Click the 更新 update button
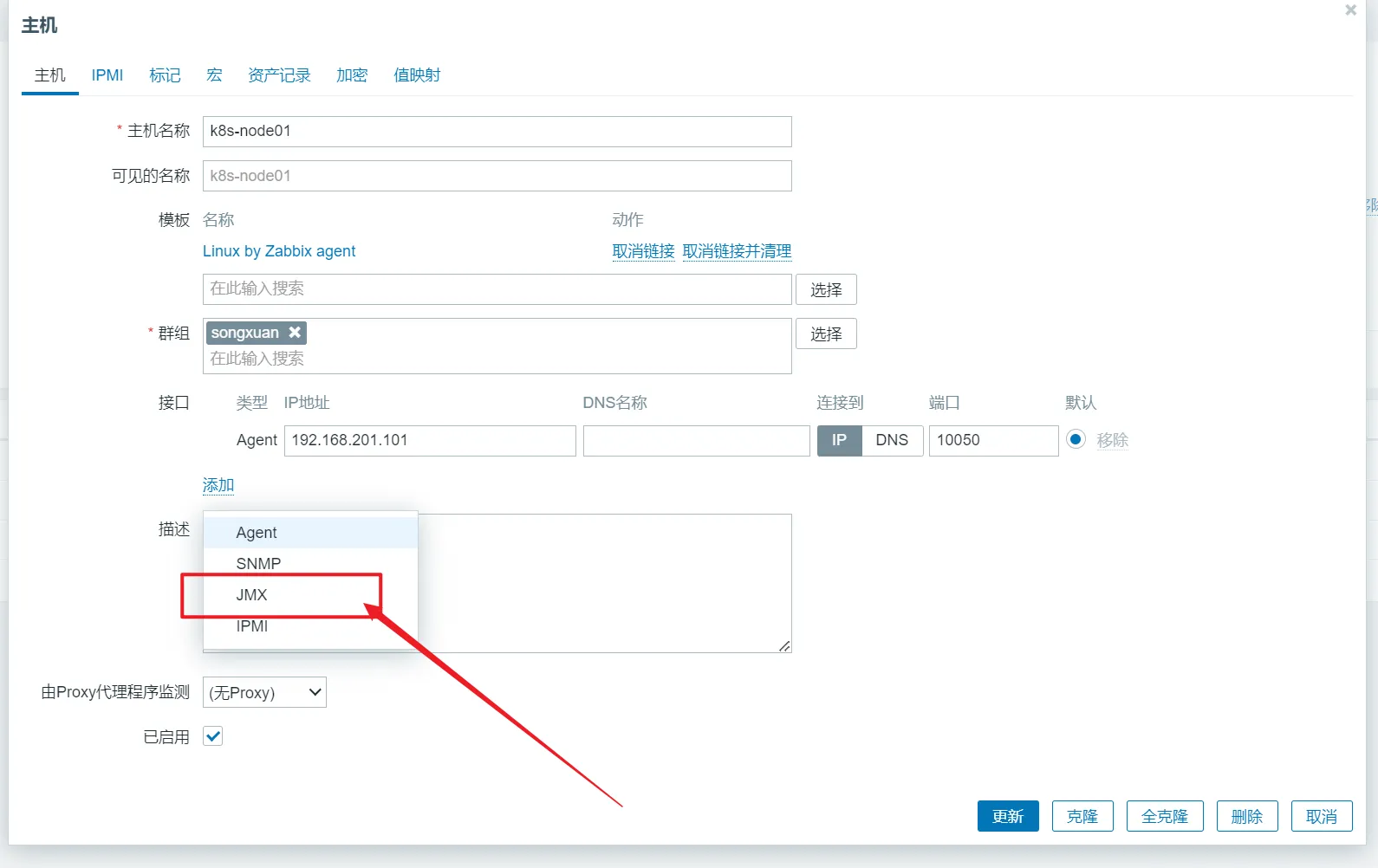Screen dimensions: 1378x868 pos(1007,816)
